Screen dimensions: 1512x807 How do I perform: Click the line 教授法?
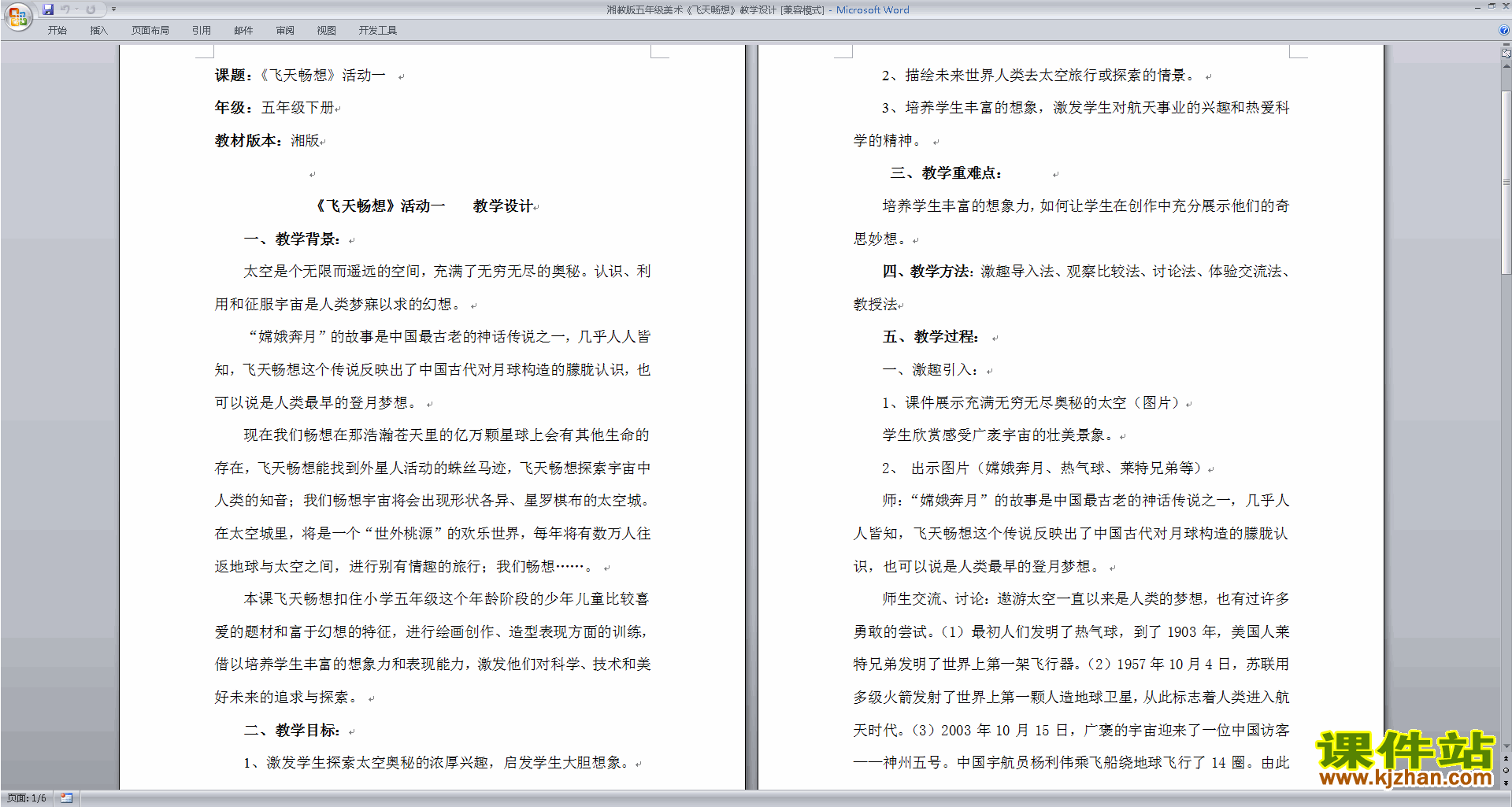[x=876, y=305]
